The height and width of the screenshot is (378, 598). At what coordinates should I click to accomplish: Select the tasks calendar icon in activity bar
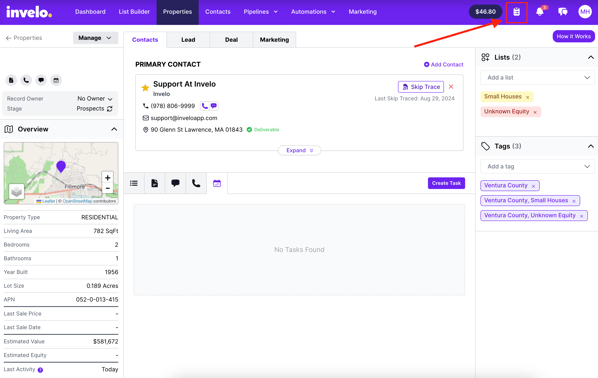coord(217,183)
